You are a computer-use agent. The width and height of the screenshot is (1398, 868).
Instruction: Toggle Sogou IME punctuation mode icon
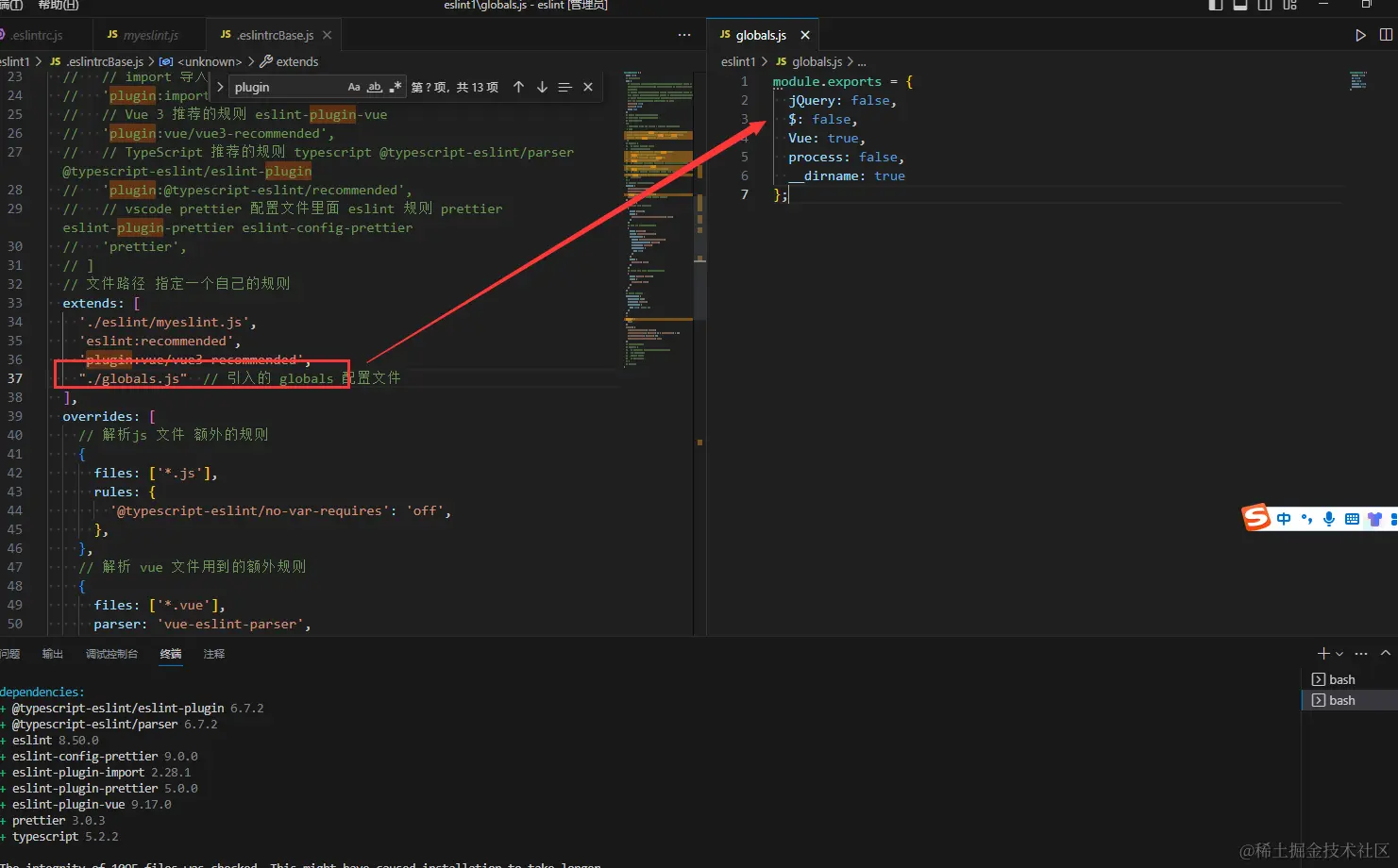click(x=1306, y=518)
